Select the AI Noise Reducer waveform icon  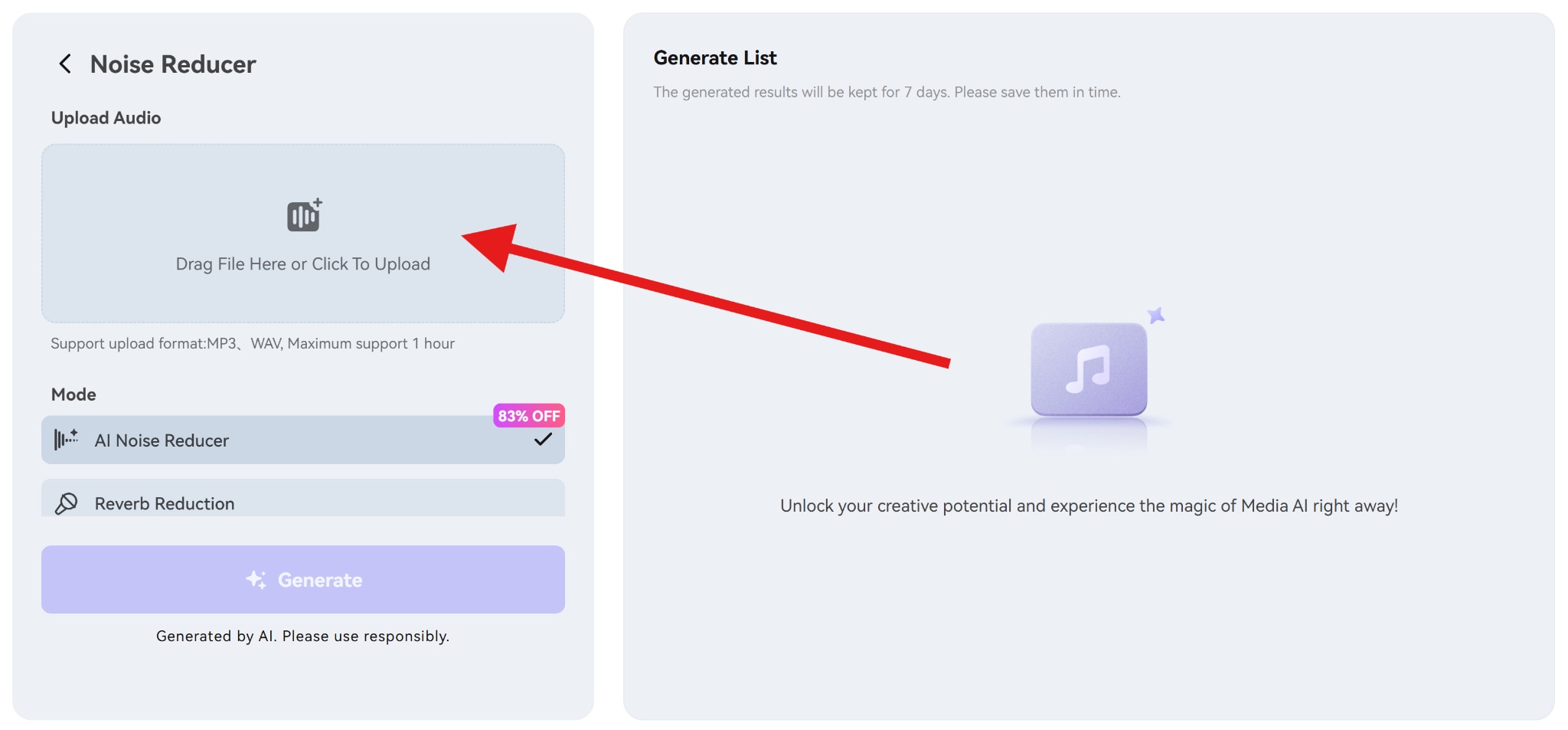coord(66,440)
